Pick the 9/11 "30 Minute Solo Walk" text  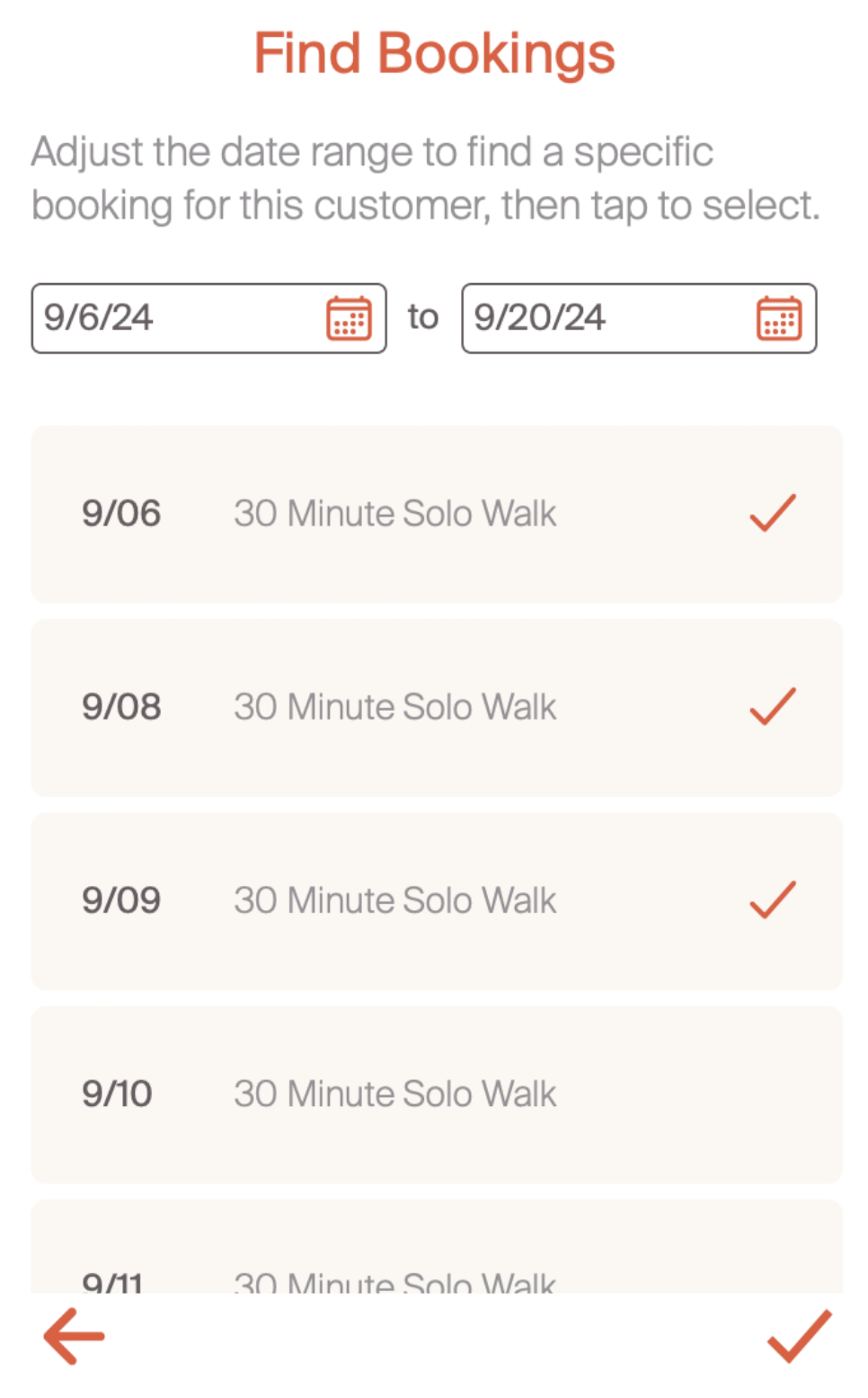395,1282
